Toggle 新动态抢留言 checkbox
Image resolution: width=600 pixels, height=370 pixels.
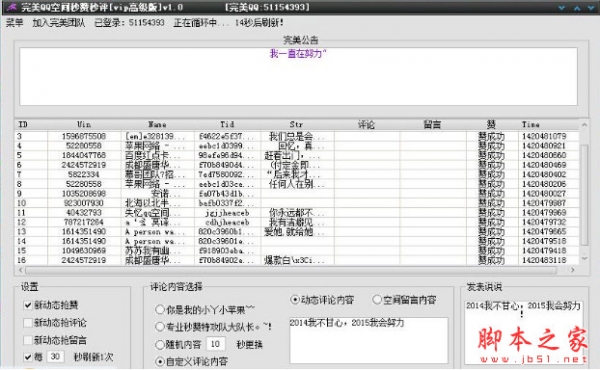coord(28,340)
